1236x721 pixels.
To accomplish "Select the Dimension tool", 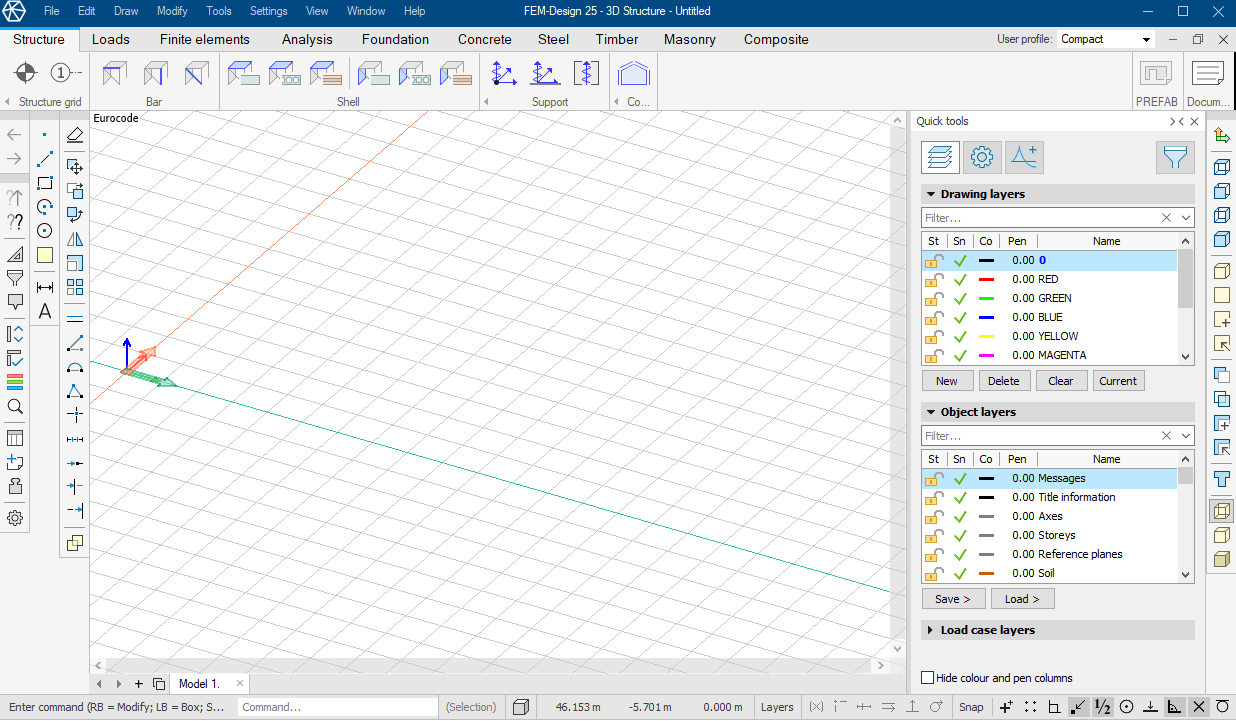I will [45, 287].
